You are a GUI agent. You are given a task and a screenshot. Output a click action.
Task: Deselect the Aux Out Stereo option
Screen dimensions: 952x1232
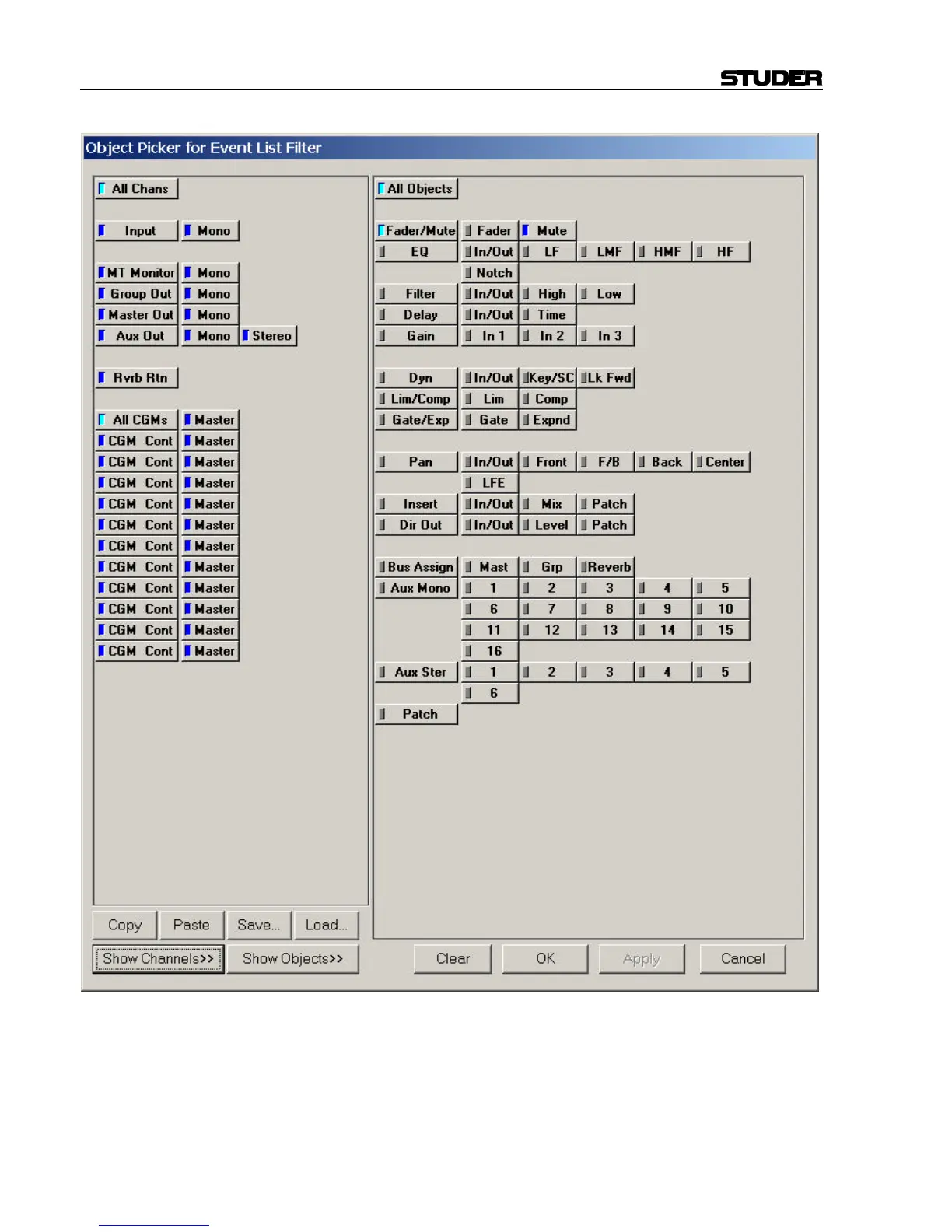(268, 336)
